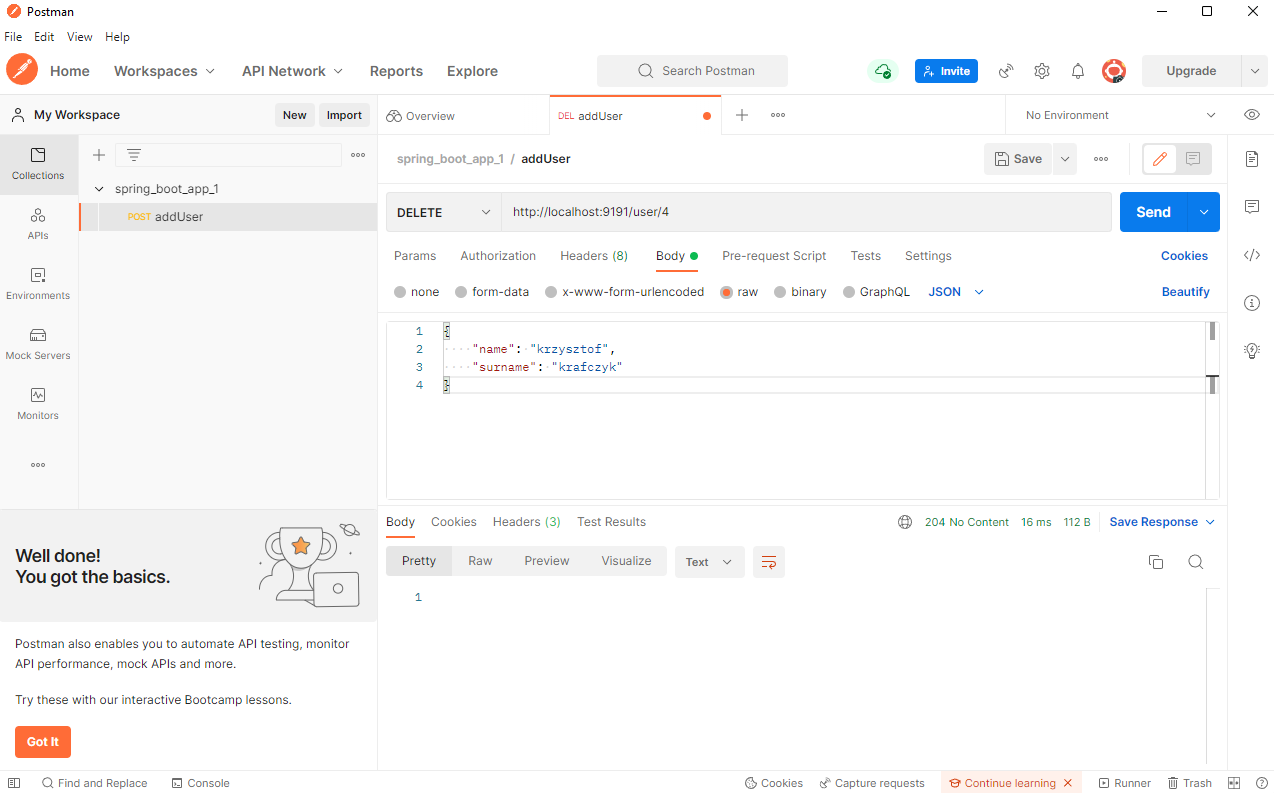Open the documentation panel
The width and height of the screenshot is (1274, 793).
[x=1252, y=159]
